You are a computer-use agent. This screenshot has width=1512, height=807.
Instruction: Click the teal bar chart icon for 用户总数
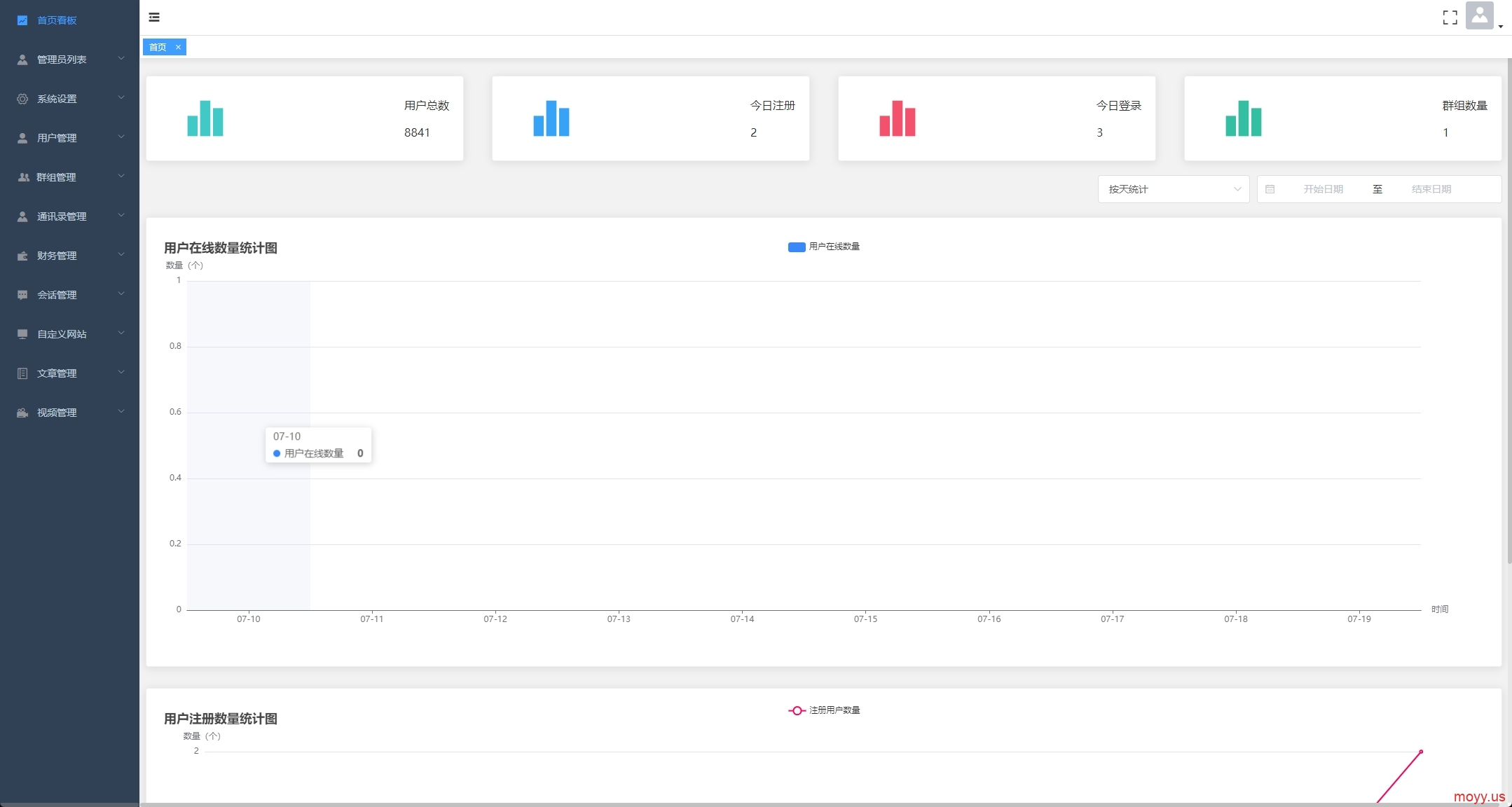tap(205, 118)
